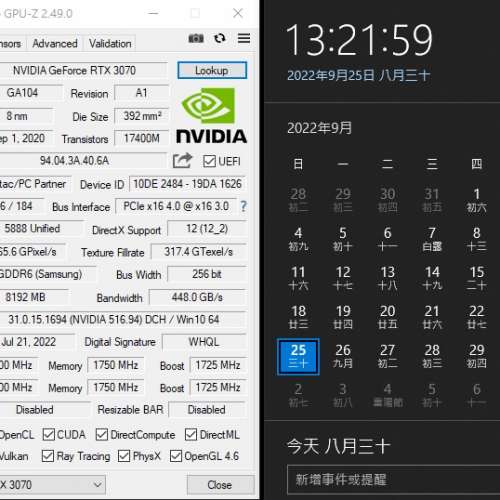The image size is (500, 500).
Task: Click the Revision value A1
Action: pos(142,93)
